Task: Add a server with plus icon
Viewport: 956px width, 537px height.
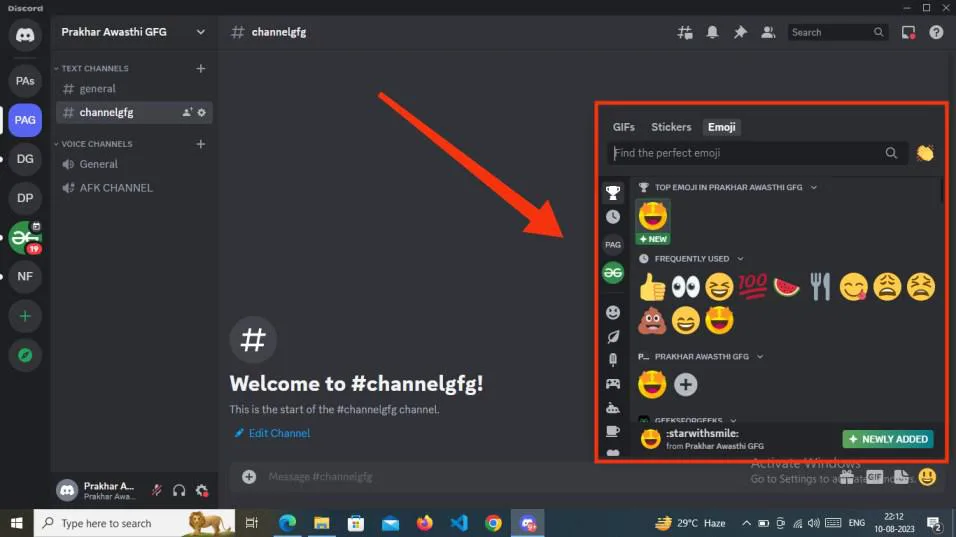Action: tap(25, 316)
